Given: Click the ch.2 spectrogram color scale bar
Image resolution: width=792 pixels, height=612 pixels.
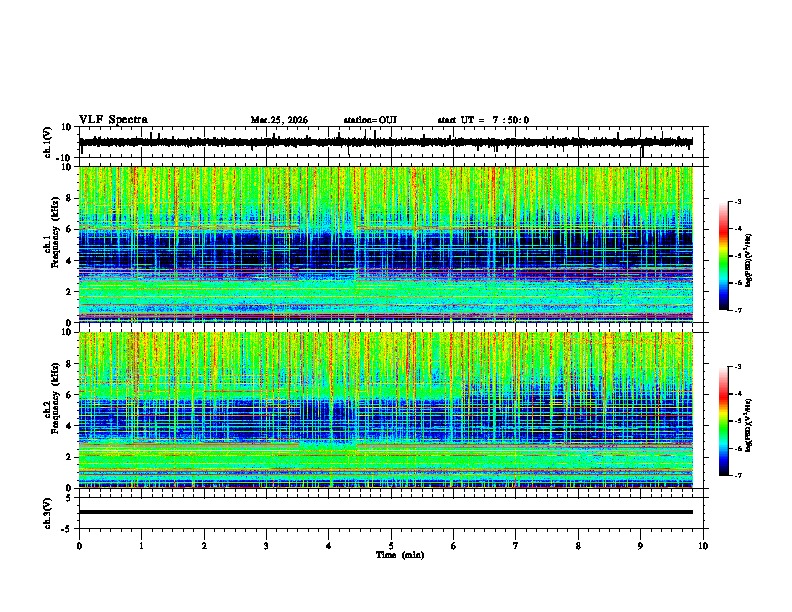Looking at the screenshot, I should (x=724, y=421).
